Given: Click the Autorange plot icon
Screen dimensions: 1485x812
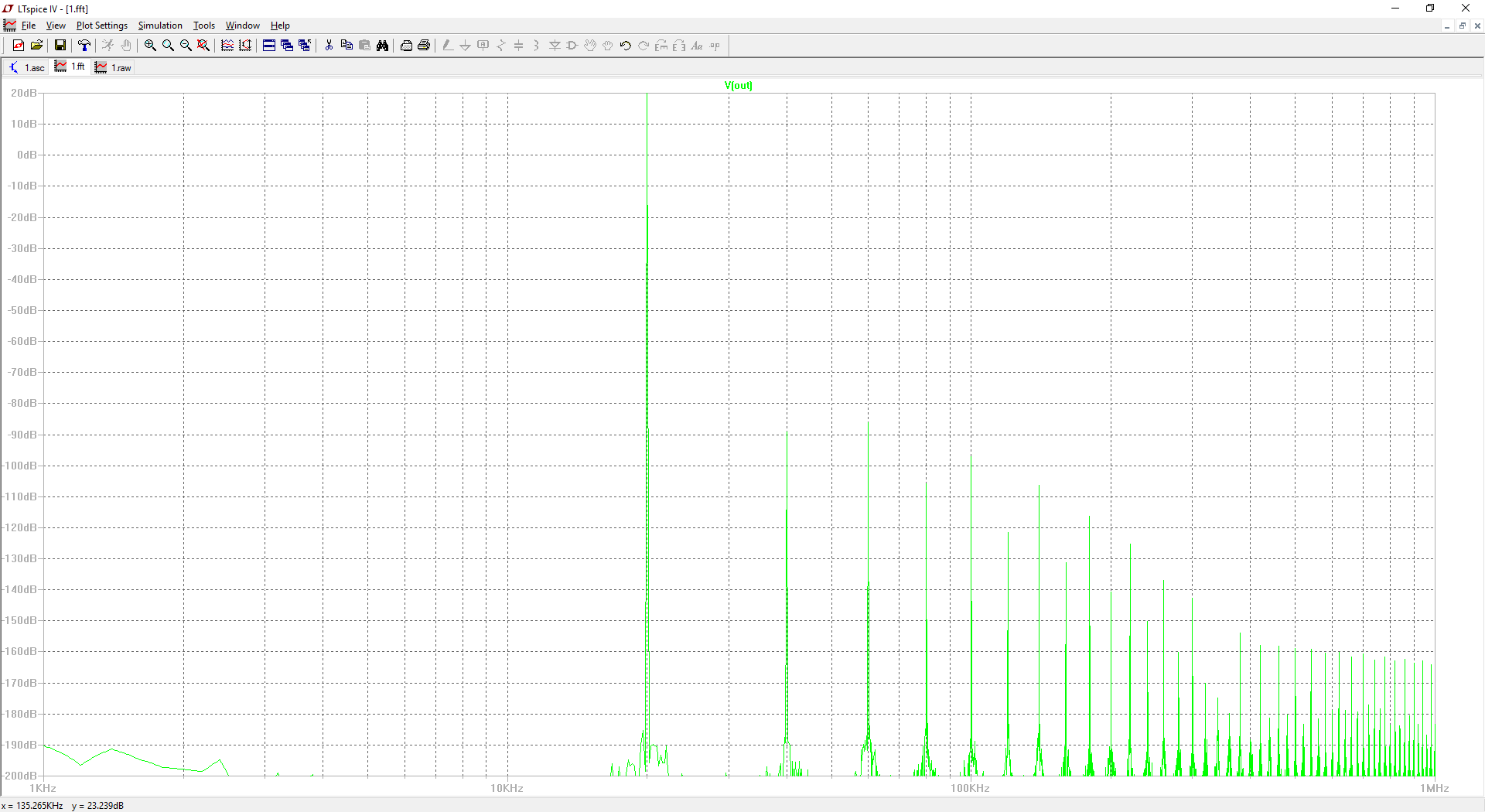Looking at the screenshot, I should [x=227, y=46].
